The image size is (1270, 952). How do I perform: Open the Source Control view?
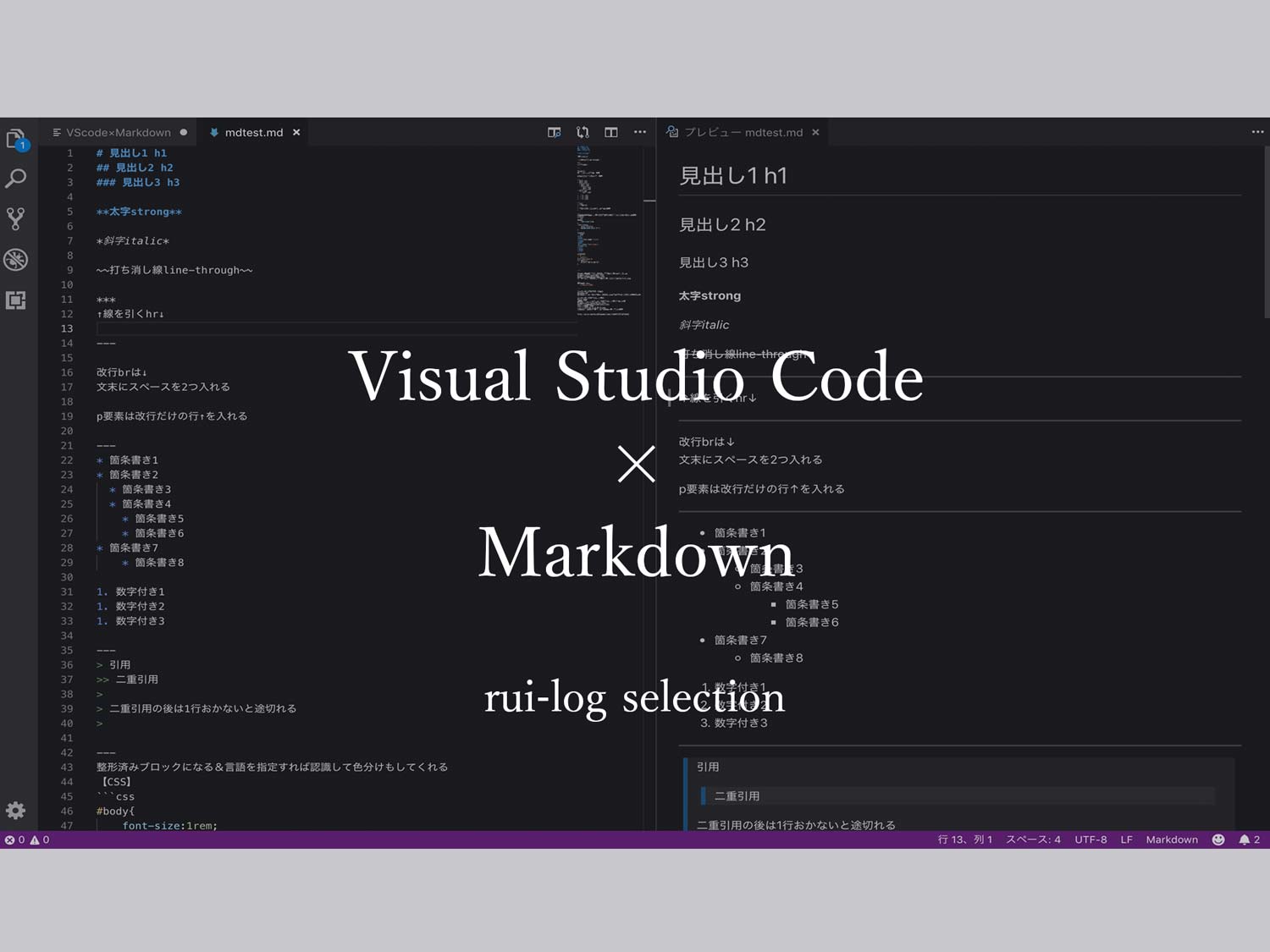pos(16,219)
